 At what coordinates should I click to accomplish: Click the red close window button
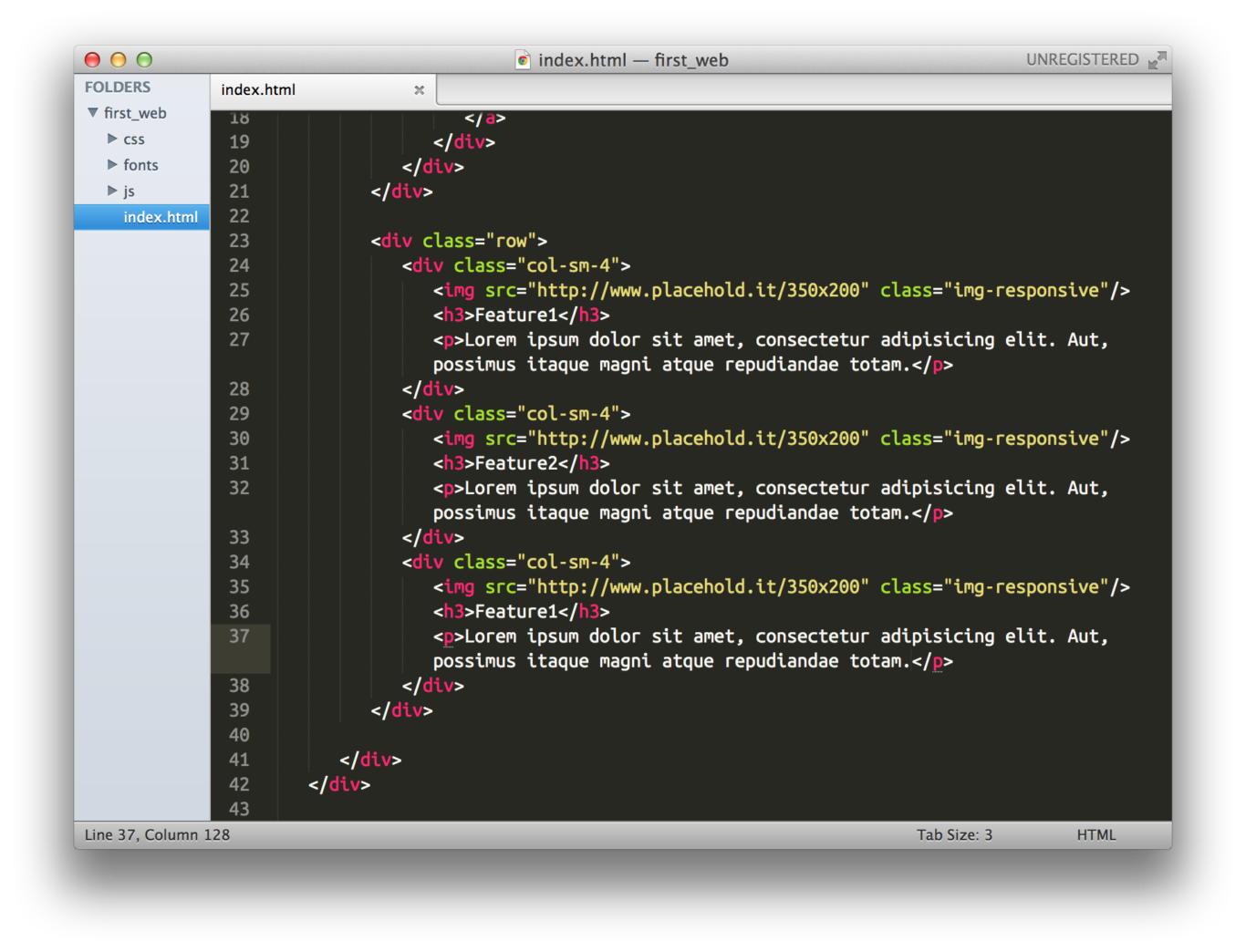point(92,60)
